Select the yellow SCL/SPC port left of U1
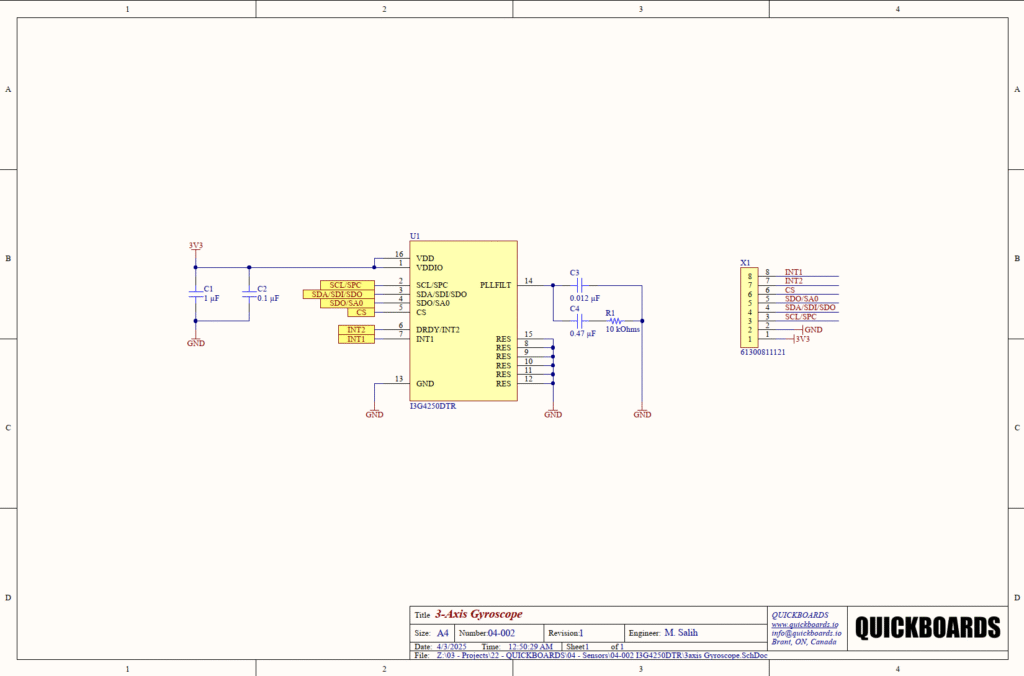The width and height of the screenshot is (1024, 676). [x=346, y=286]
